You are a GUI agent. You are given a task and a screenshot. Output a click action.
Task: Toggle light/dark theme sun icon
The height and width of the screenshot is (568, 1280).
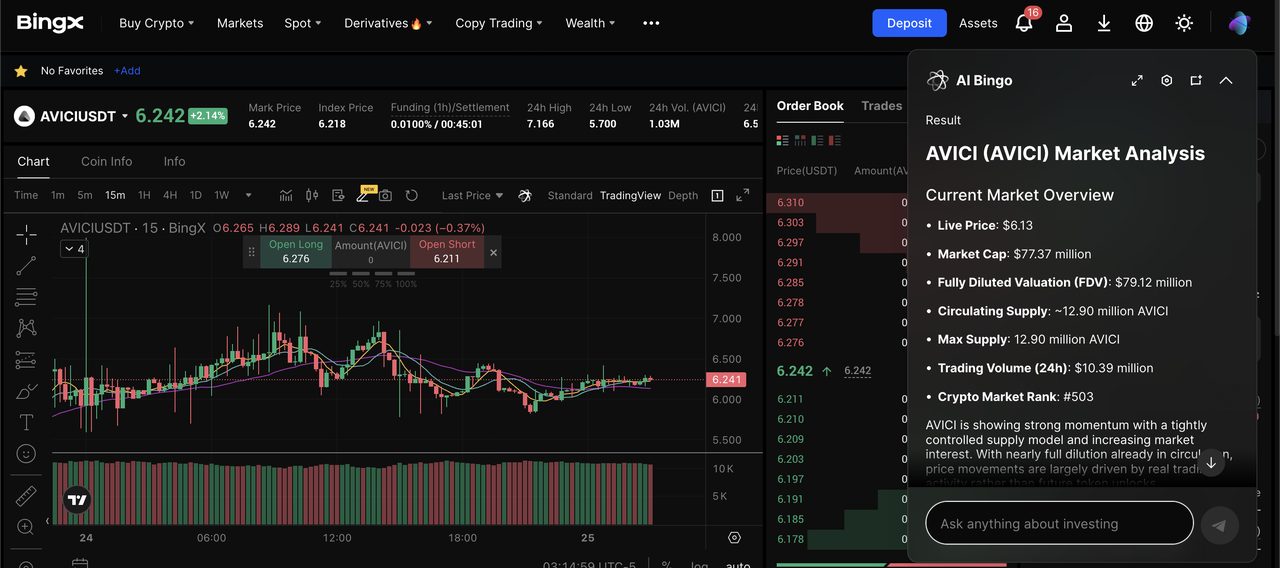[1184, 23]
